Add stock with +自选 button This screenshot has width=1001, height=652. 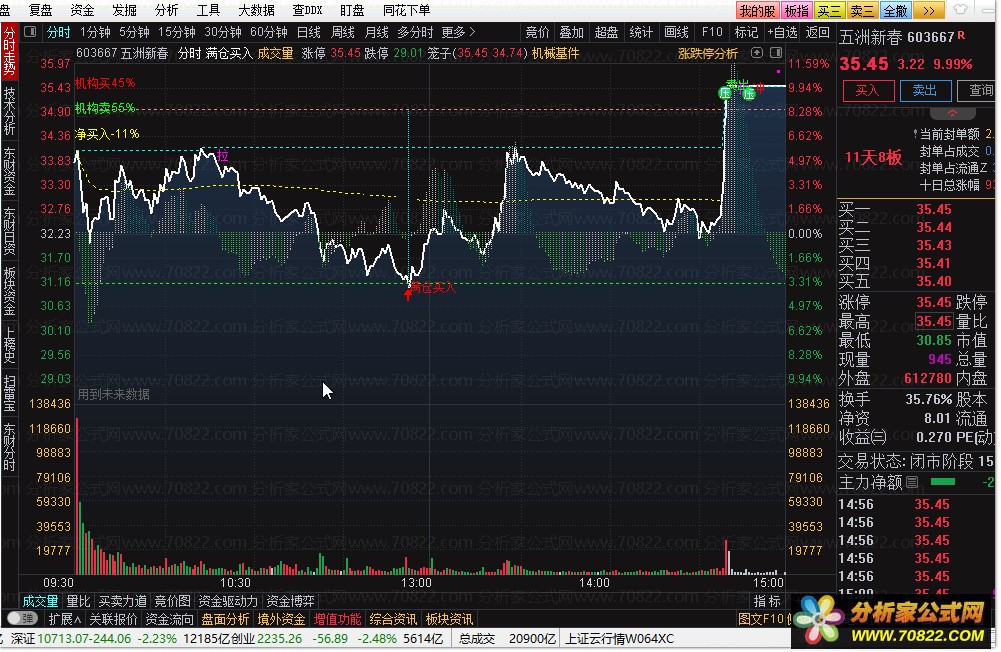782,32
